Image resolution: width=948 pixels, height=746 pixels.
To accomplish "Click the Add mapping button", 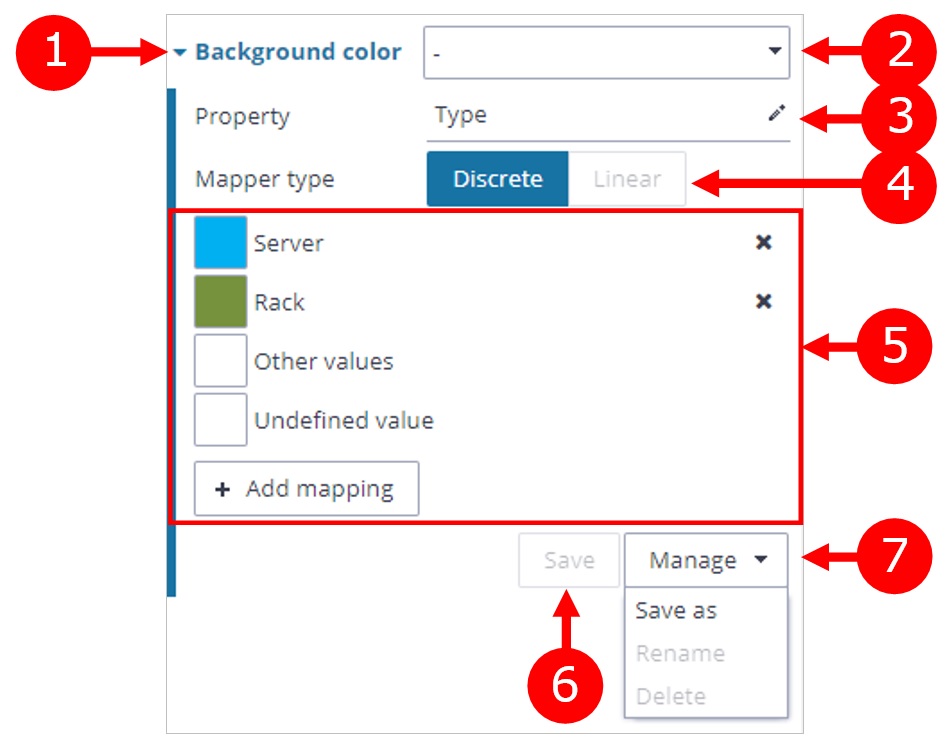I will [306, 489].
